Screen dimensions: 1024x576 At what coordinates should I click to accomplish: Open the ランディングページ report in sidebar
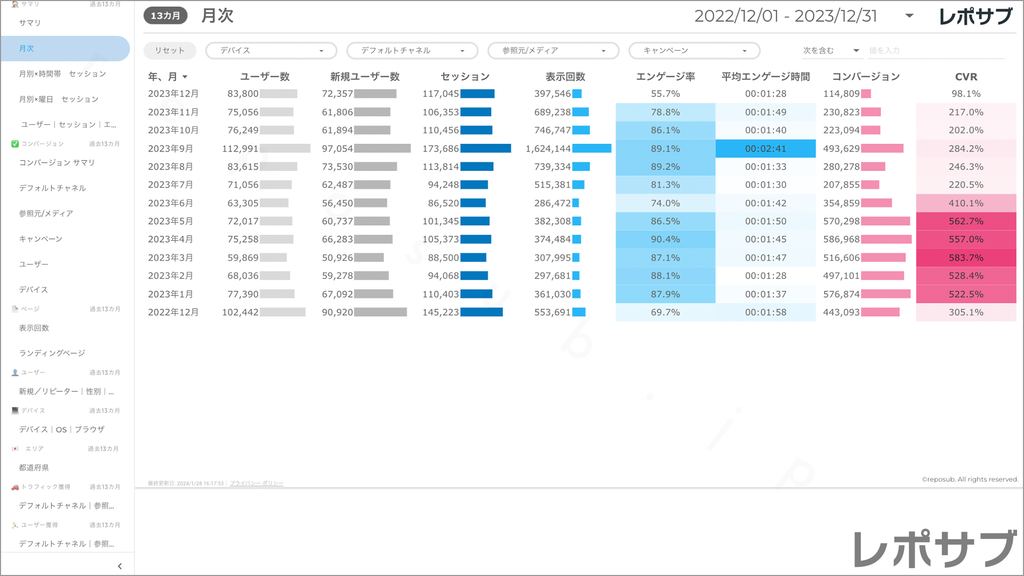[52, 353]
